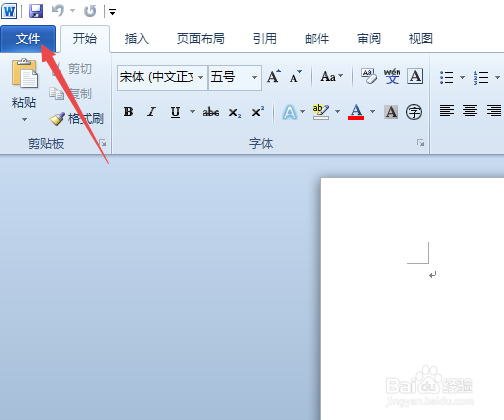Toggle superscript formatting

click(x=258, y=112)
